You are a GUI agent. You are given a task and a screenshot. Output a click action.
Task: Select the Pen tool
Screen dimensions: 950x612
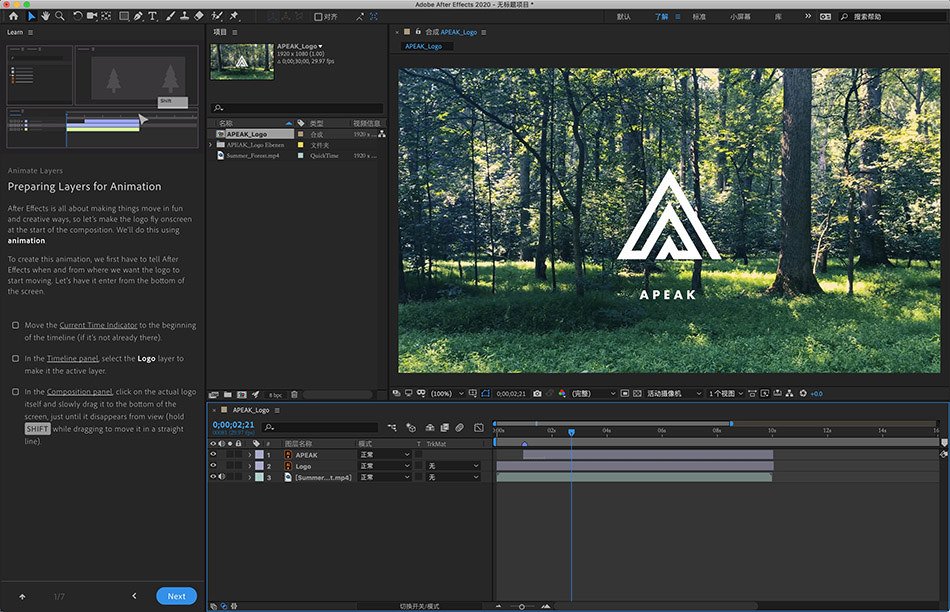(139, 16)
